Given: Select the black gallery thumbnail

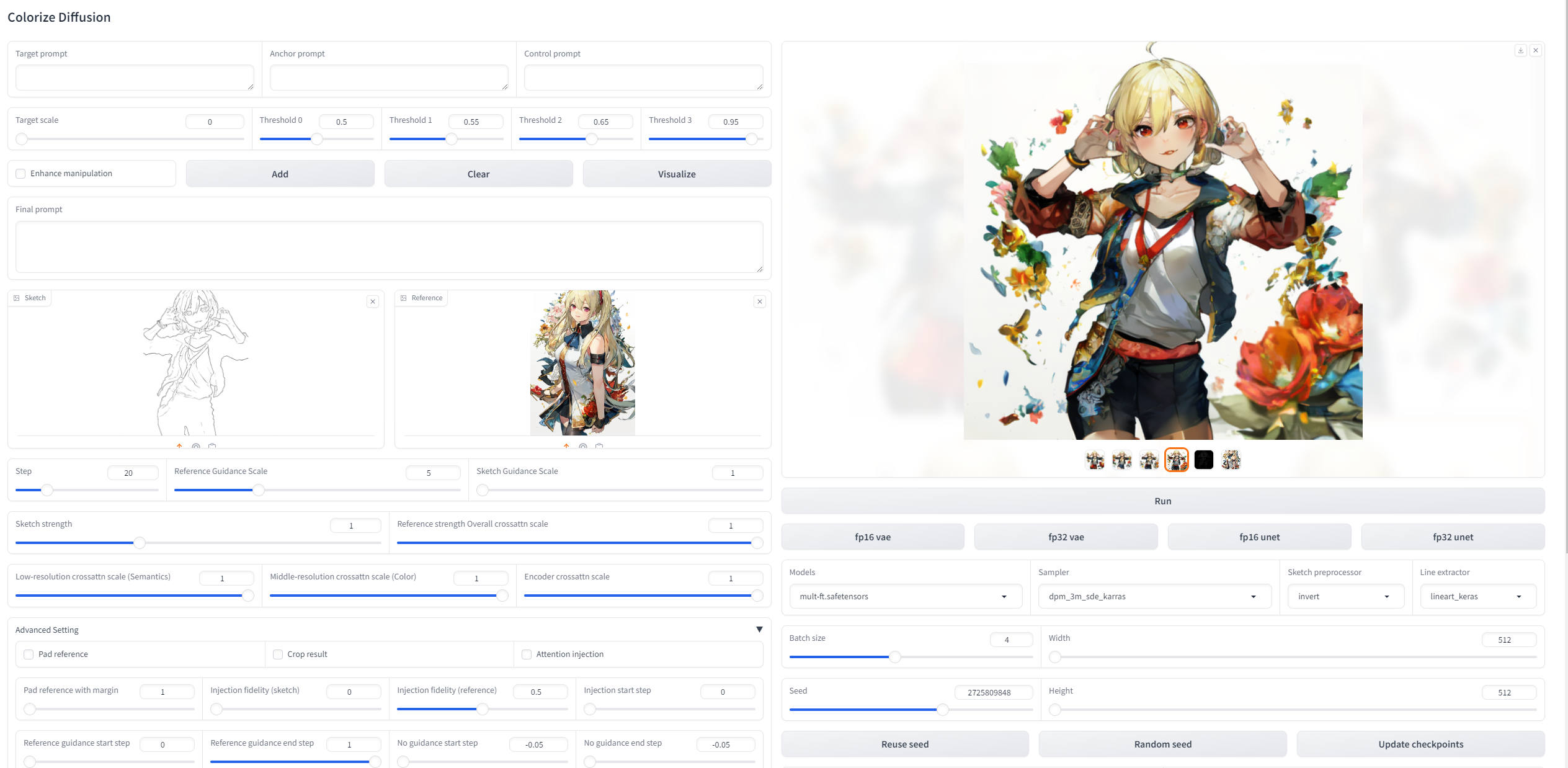Looking at the screenshot, I should [x=1203, y=460].
